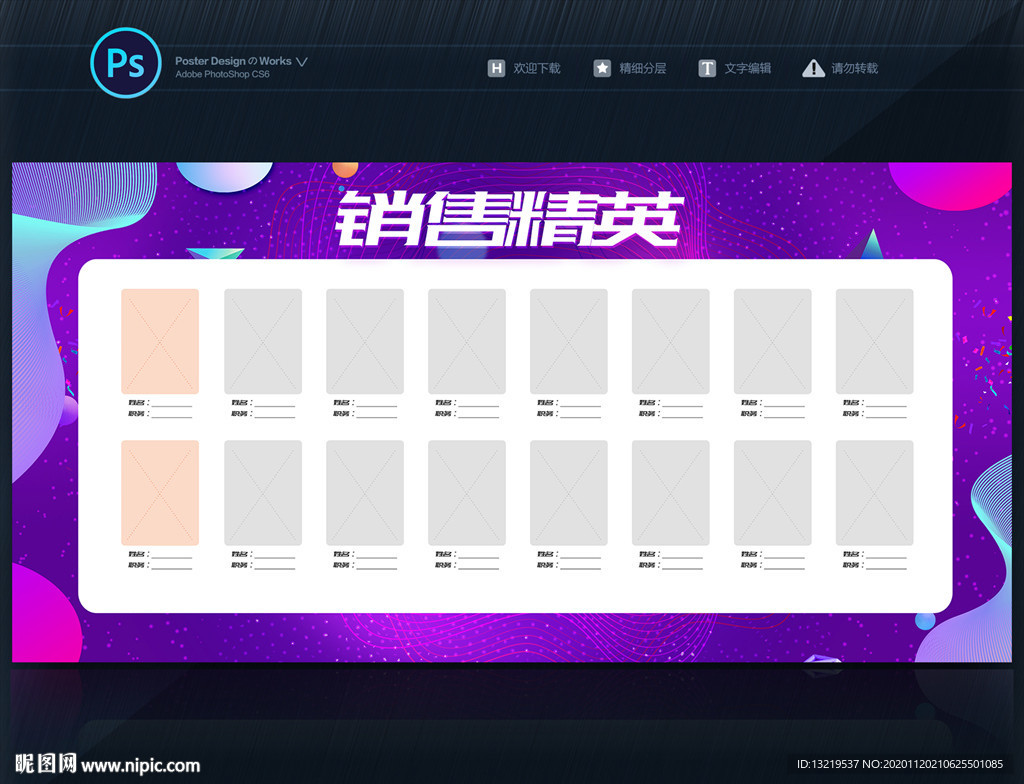Image resolution: width=1024 pixels, height=784 pixels.
Task: Click the circular Ps Photoshop logo
Action: (126, 63)
